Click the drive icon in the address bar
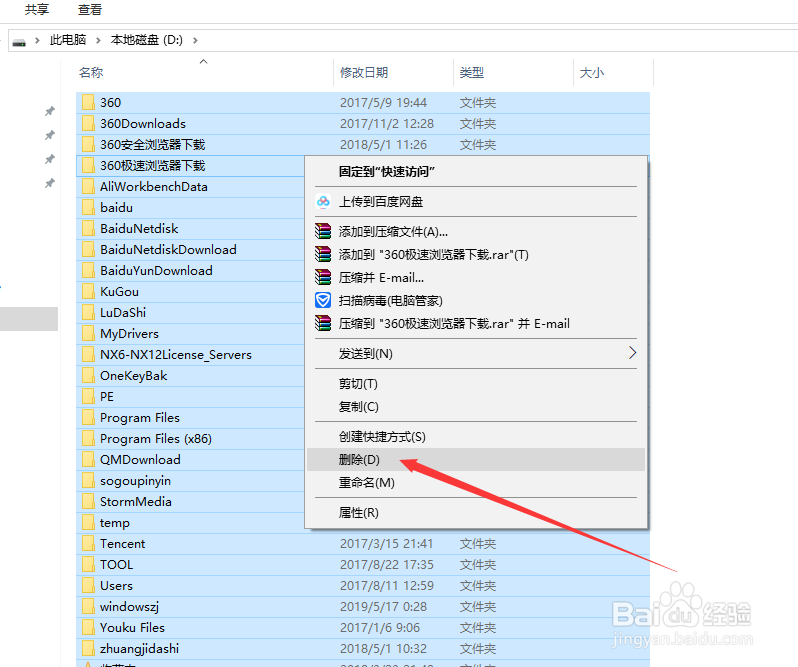 19,42
